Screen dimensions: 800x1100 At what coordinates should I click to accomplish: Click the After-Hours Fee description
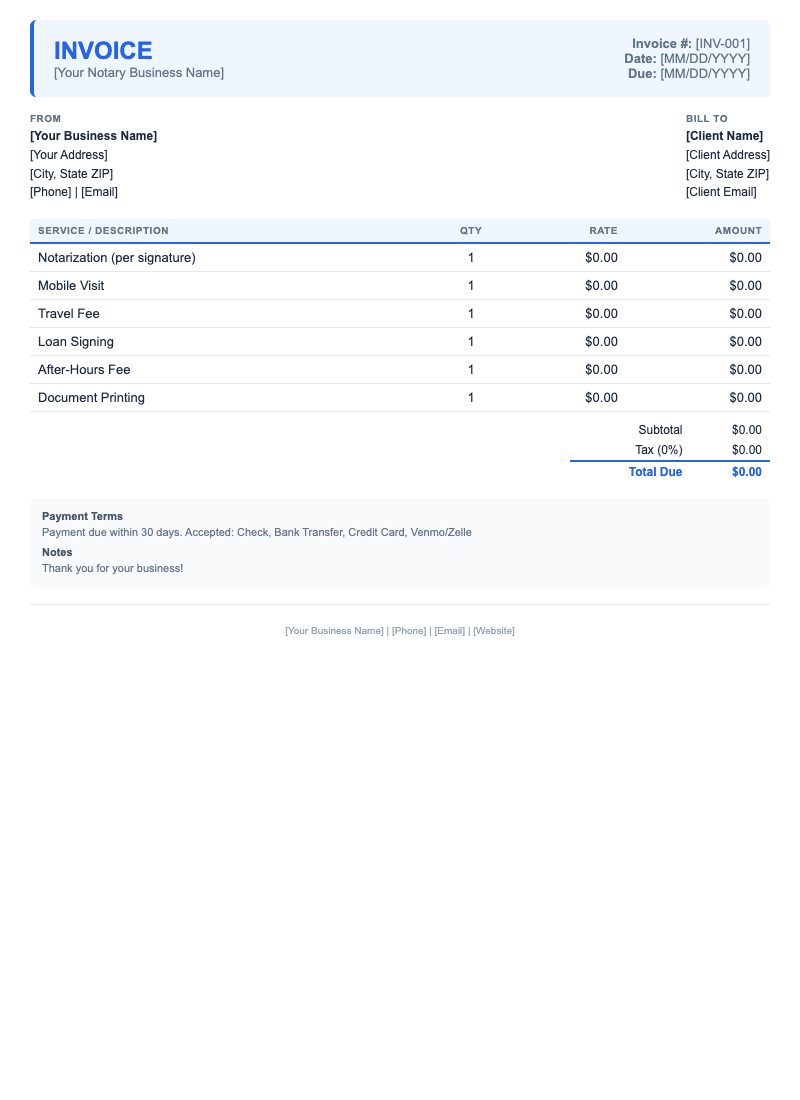(x=84, y=370)
